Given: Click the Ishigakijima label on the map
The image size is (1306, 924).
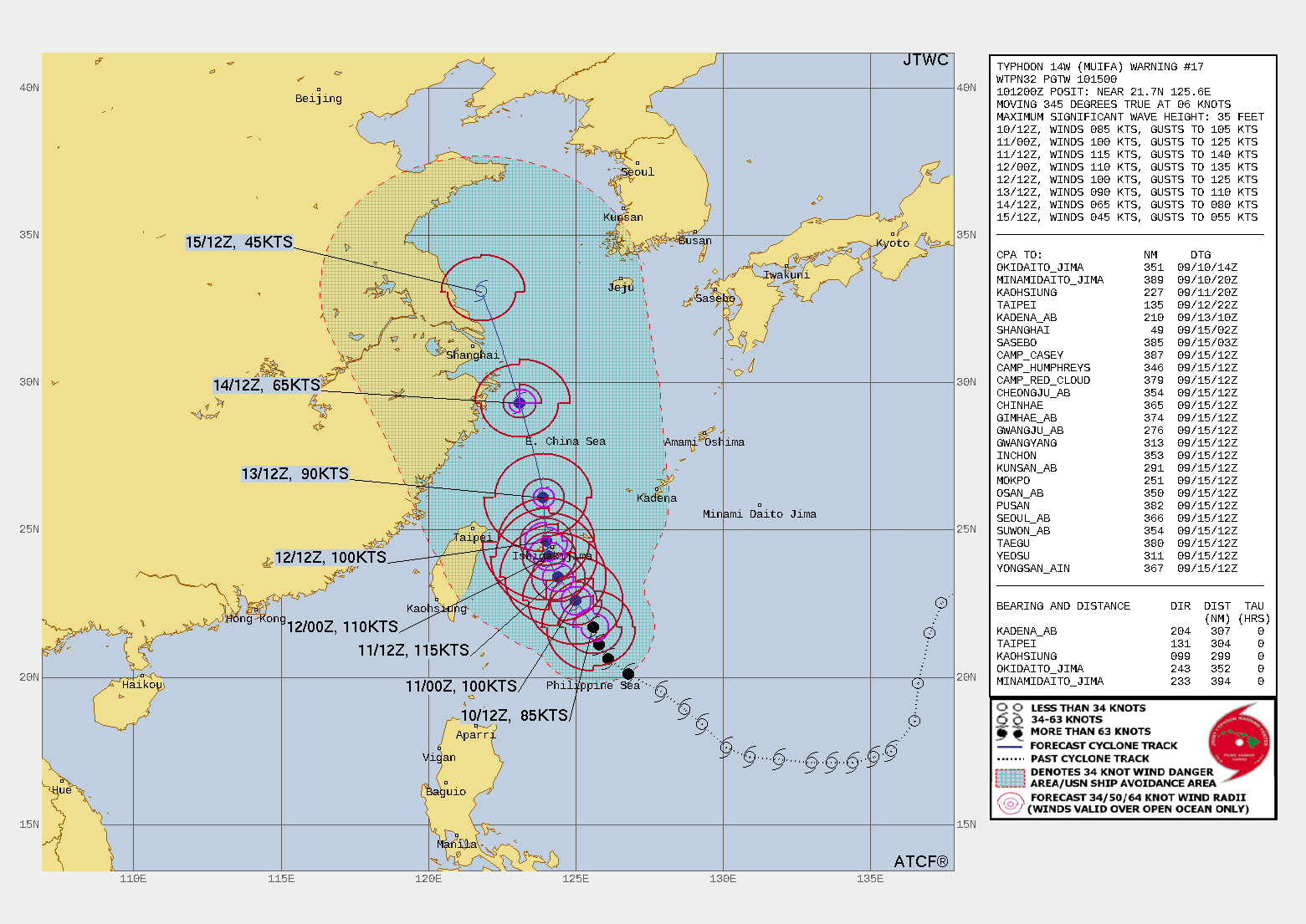Looking at the screenshot, I should 552,556.
